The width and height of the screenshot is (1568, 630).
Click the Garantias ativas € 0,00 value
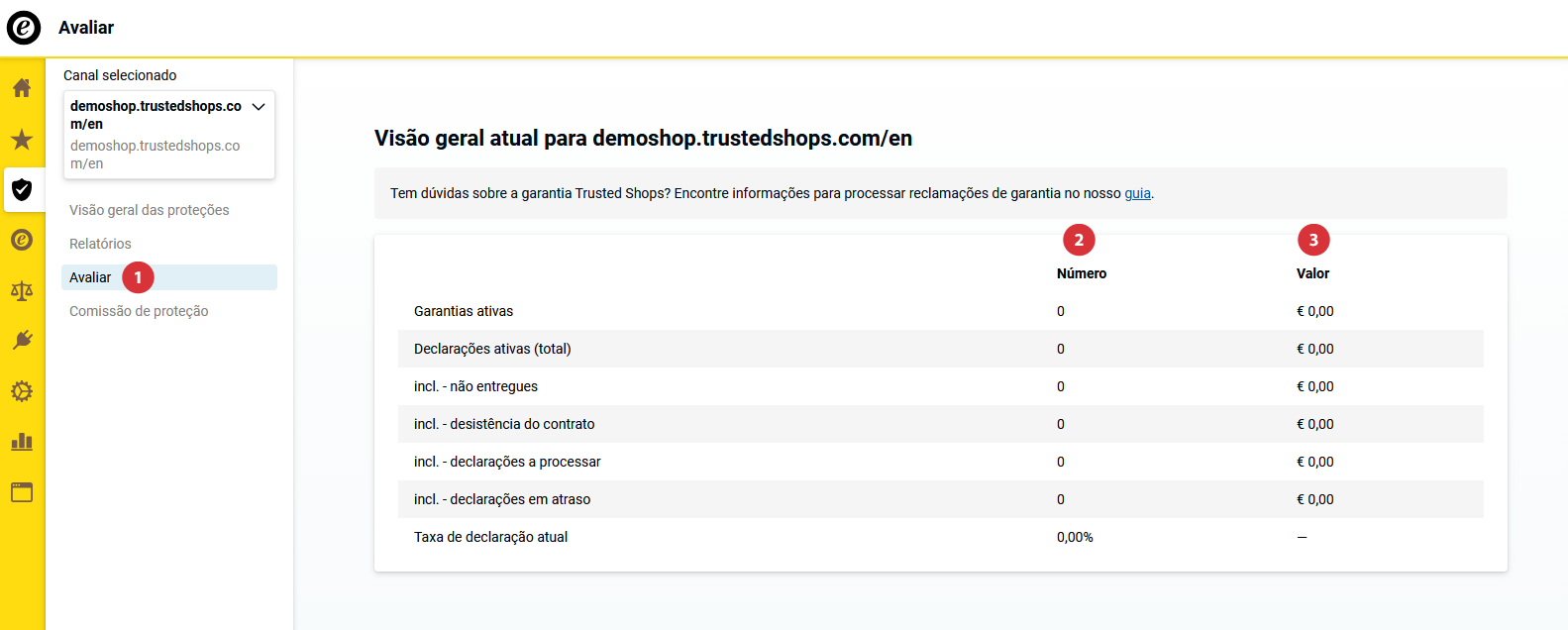[1315, 311]
